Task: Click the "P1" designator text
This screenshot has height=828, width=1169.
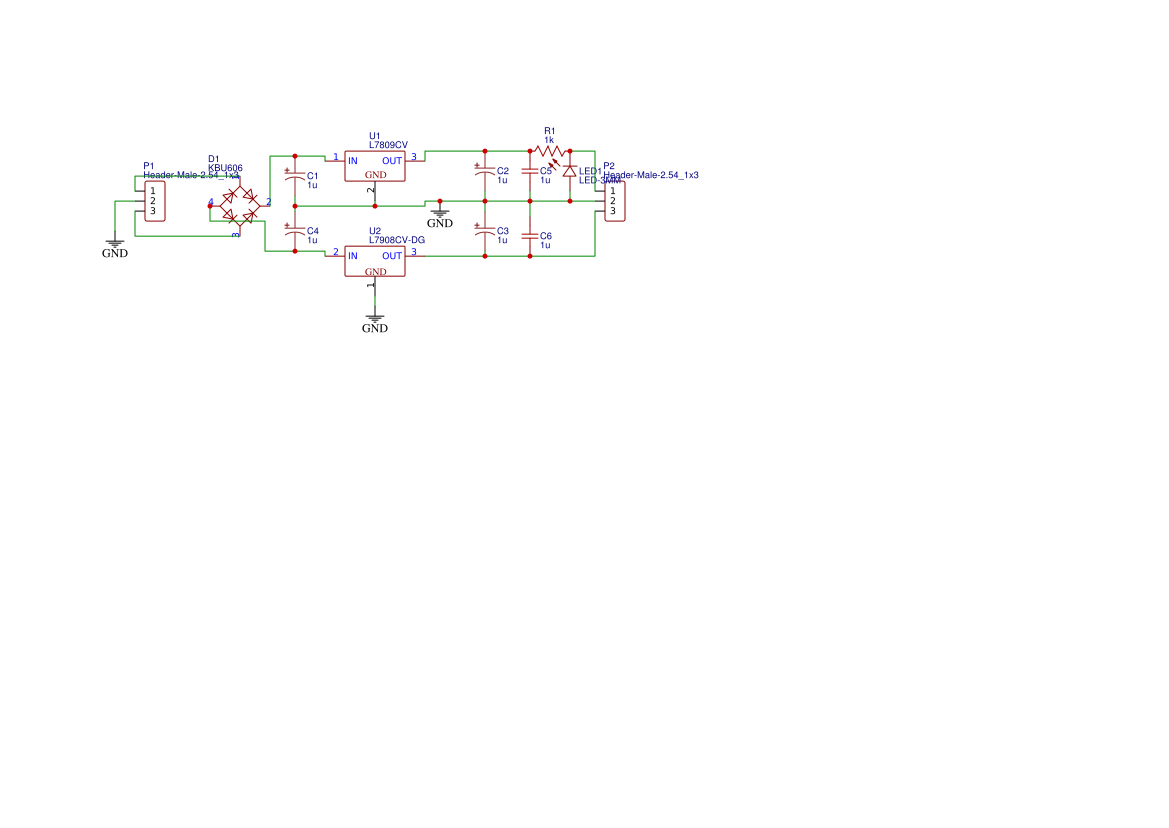Action: pos(148,166)
